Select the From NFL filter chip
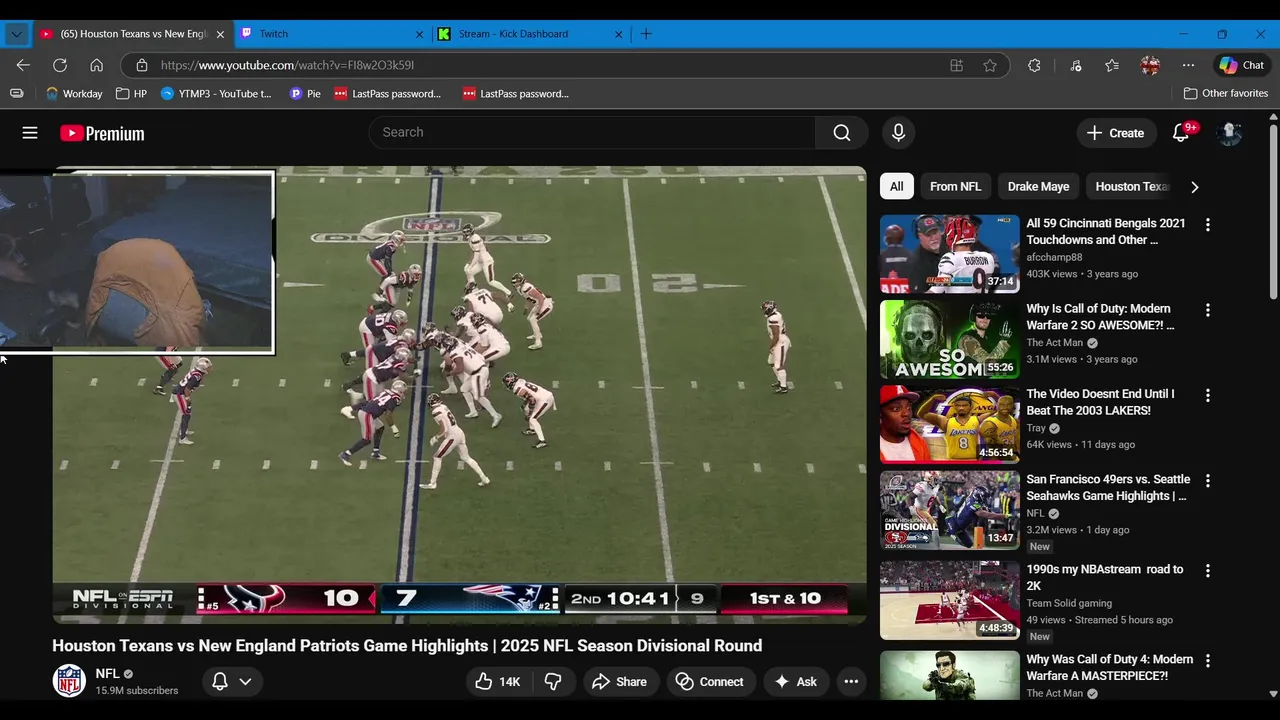Screen dimensions: 1280x720 tap(955, 187)
